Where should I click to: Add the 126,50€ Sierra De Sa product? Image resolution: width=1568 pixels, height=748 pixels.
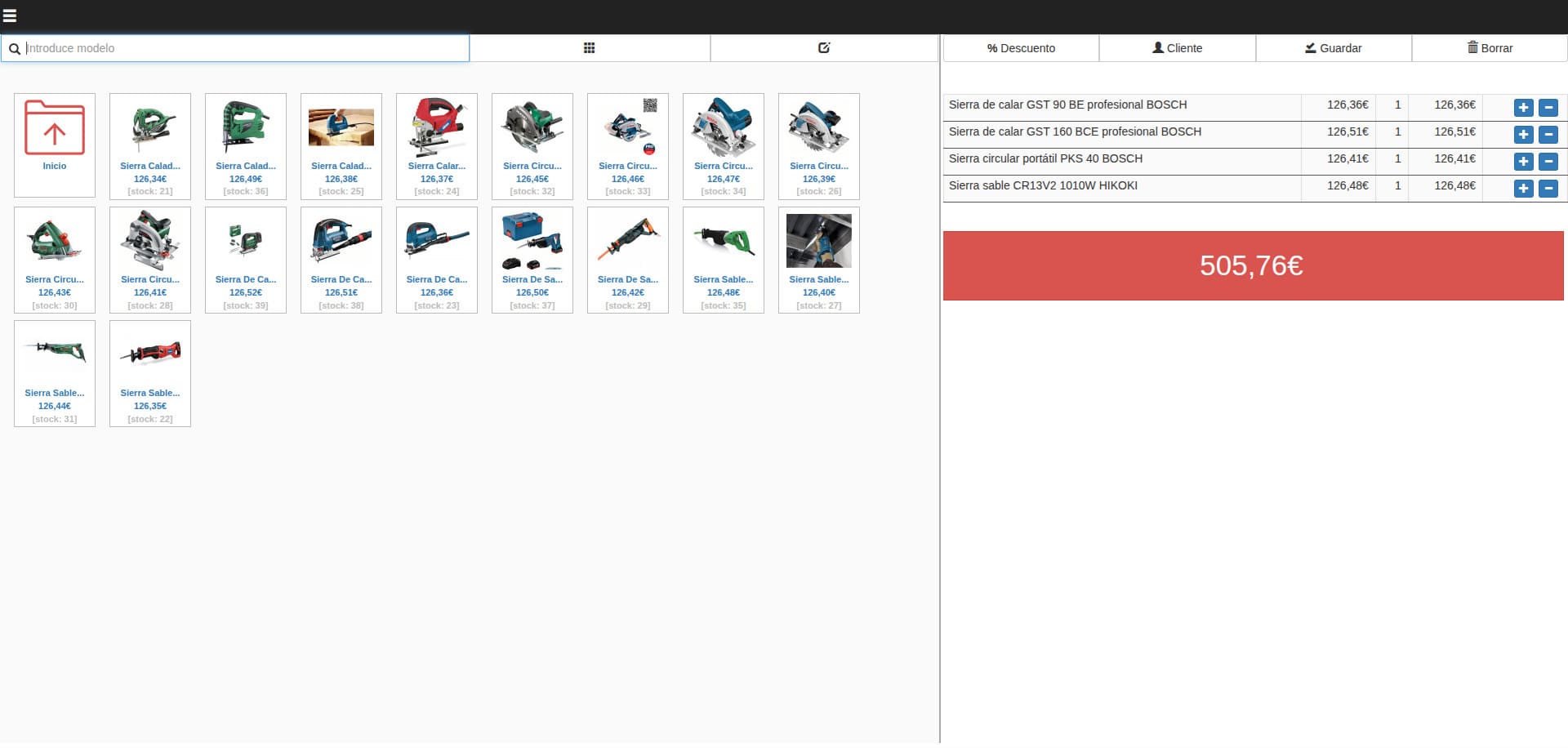[x=532, y=260]
